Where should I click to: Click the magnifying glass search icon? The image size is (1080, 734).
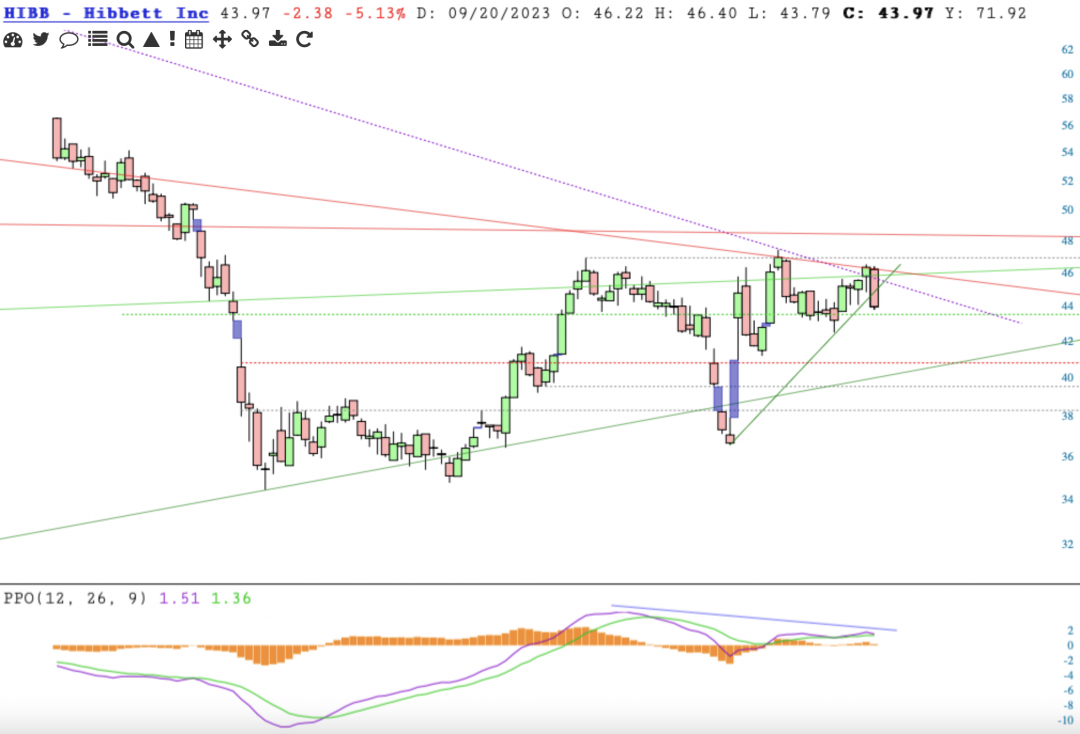tap(125, 40)
